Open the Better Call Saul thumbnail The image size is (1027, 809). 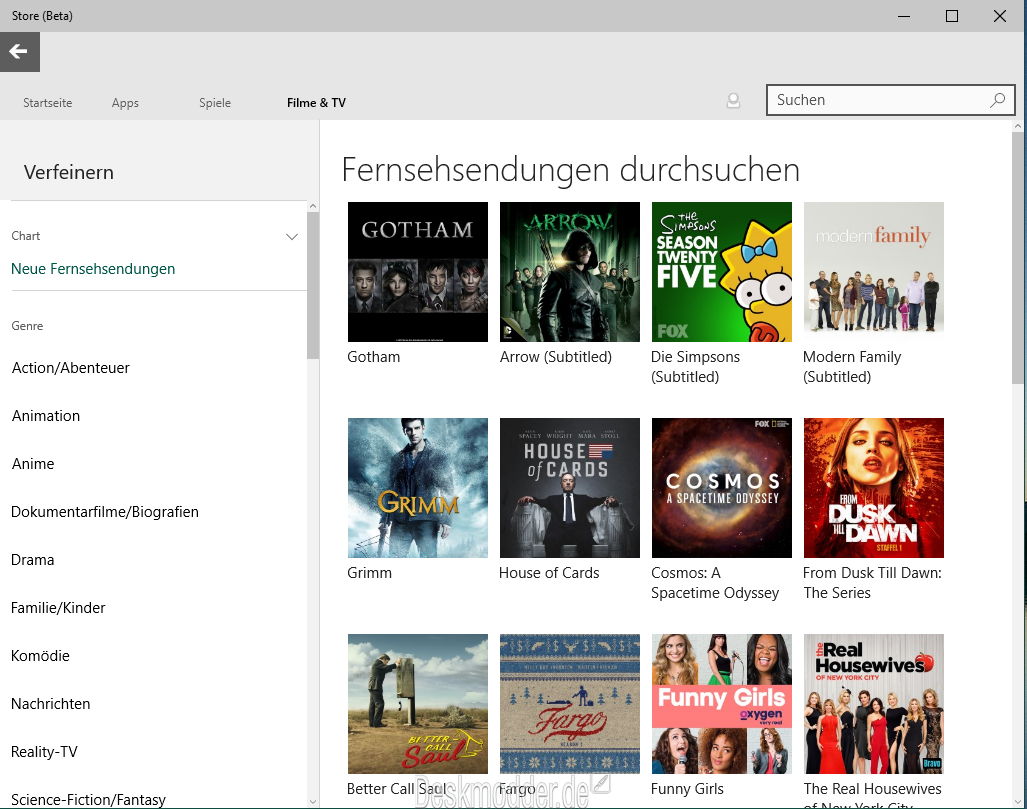418,704
